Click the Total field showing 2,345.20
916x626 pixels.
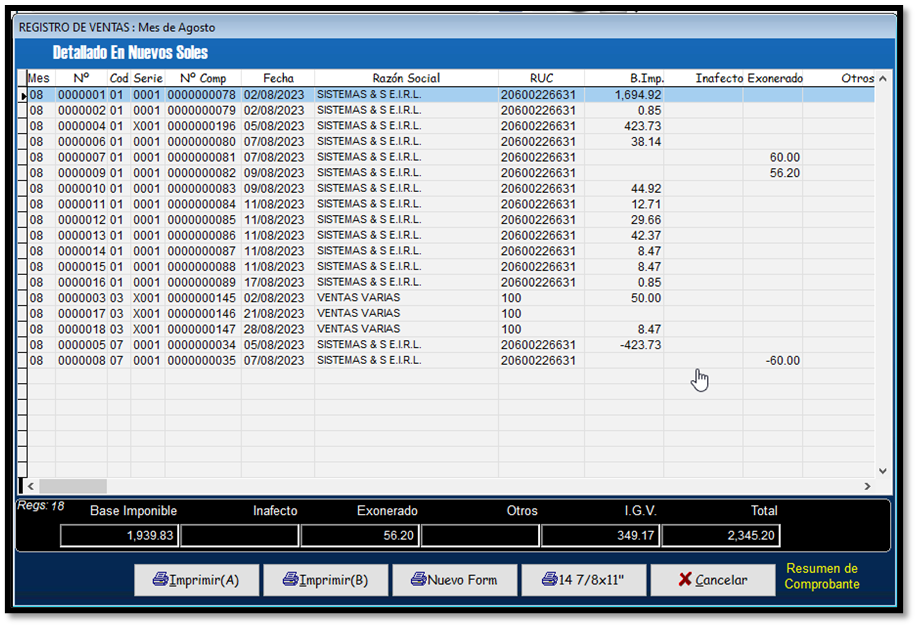point(720,536)
